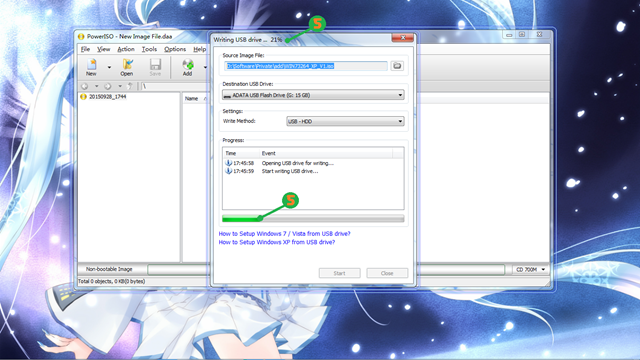Viewport: 640px width, 360px height.
Task: Close the Writing USB drive dialog
Action: pos(403,38)
